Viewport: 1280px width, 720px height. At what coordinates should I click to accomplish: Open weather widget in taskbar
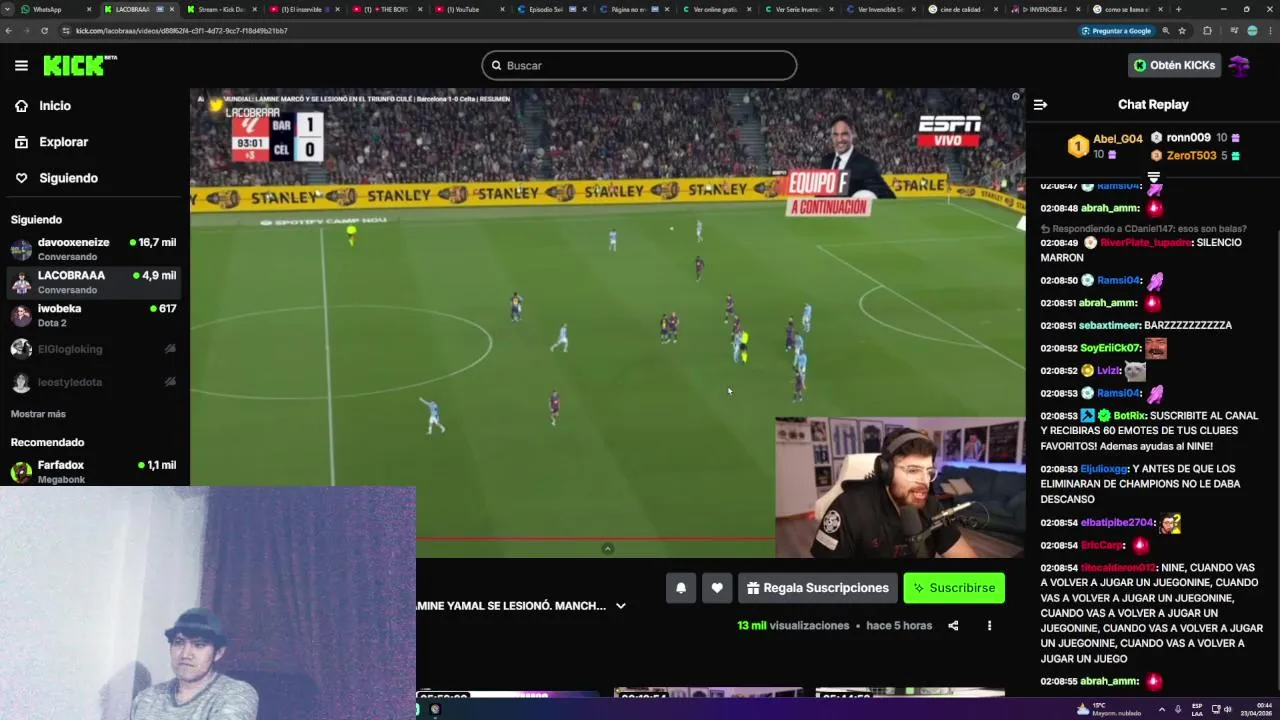point(1110,709)
